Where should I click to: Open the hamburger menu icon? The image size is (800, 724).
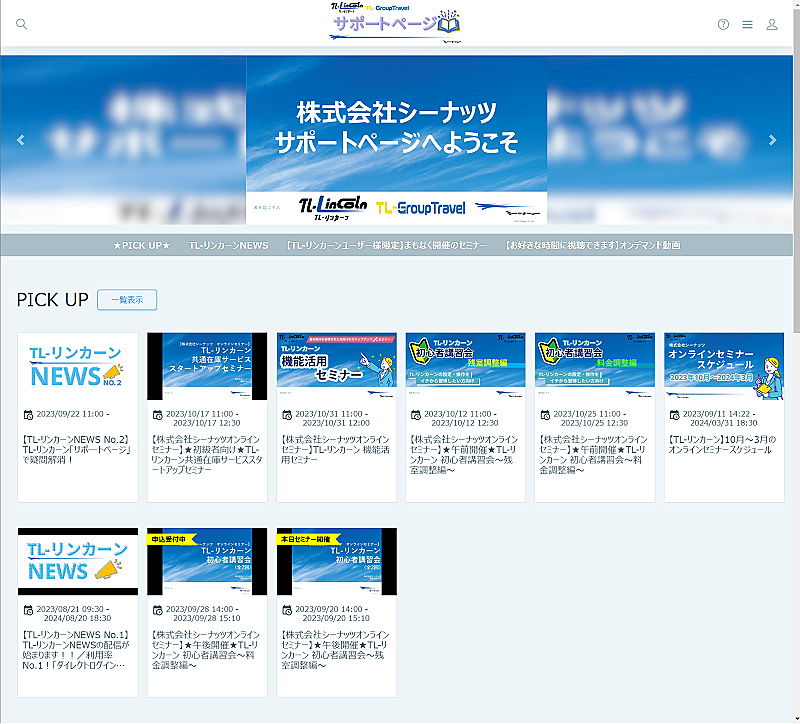click(747, 24)
